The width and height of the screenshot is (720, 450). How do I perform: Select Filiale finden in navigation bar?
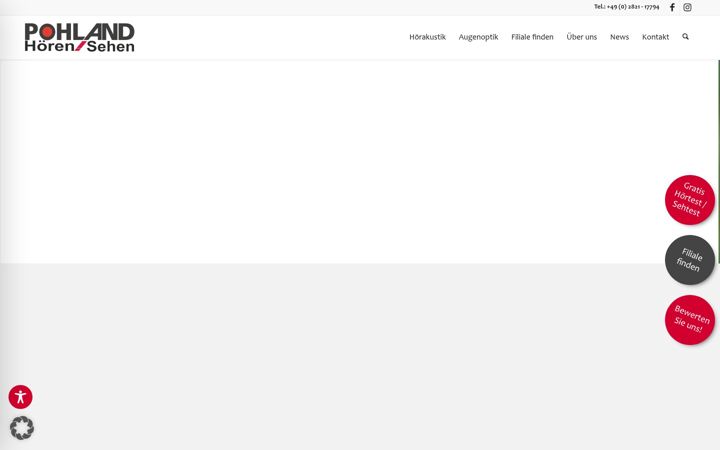coord(532,37)
